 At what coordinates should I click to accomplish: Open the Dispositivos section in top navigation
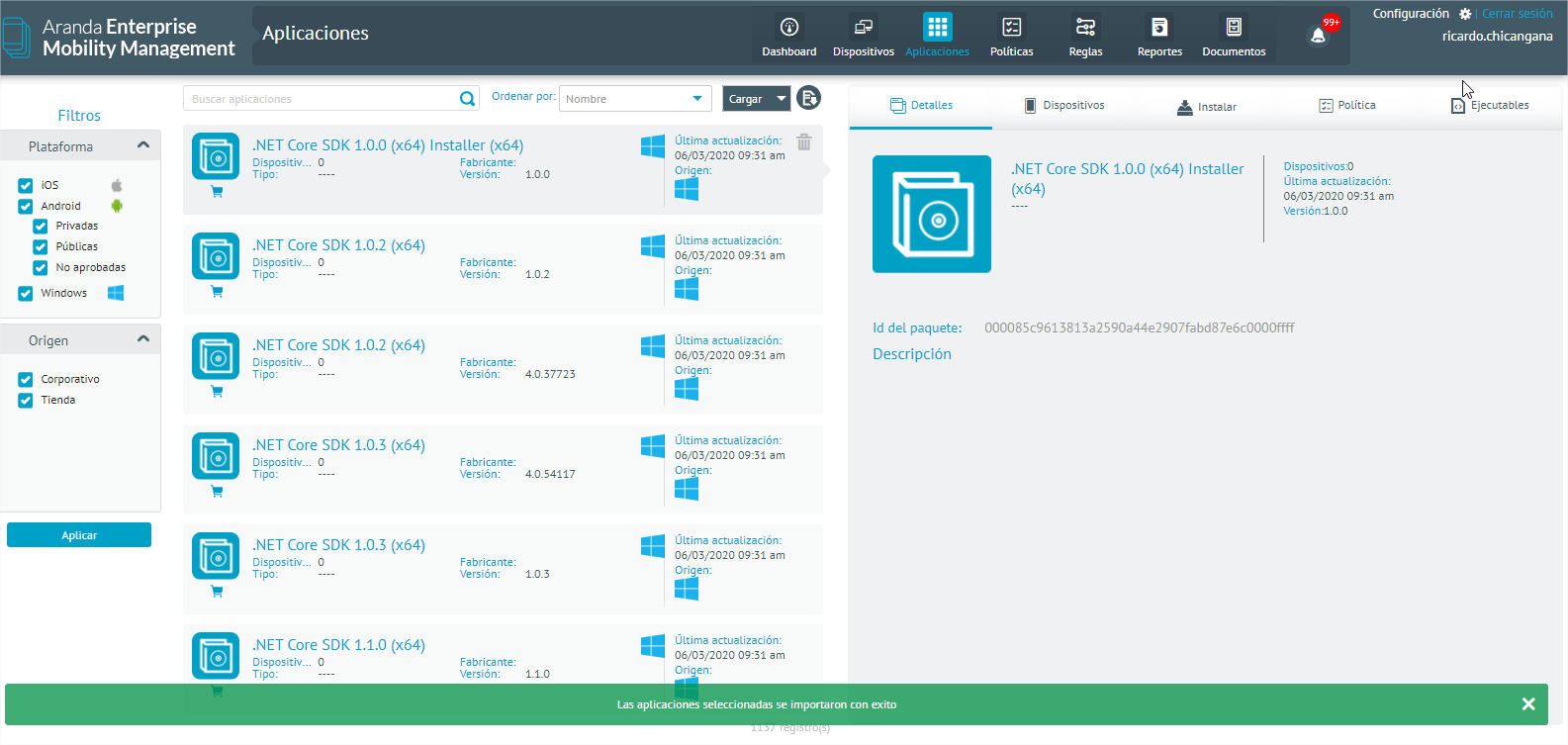(863, 37)
